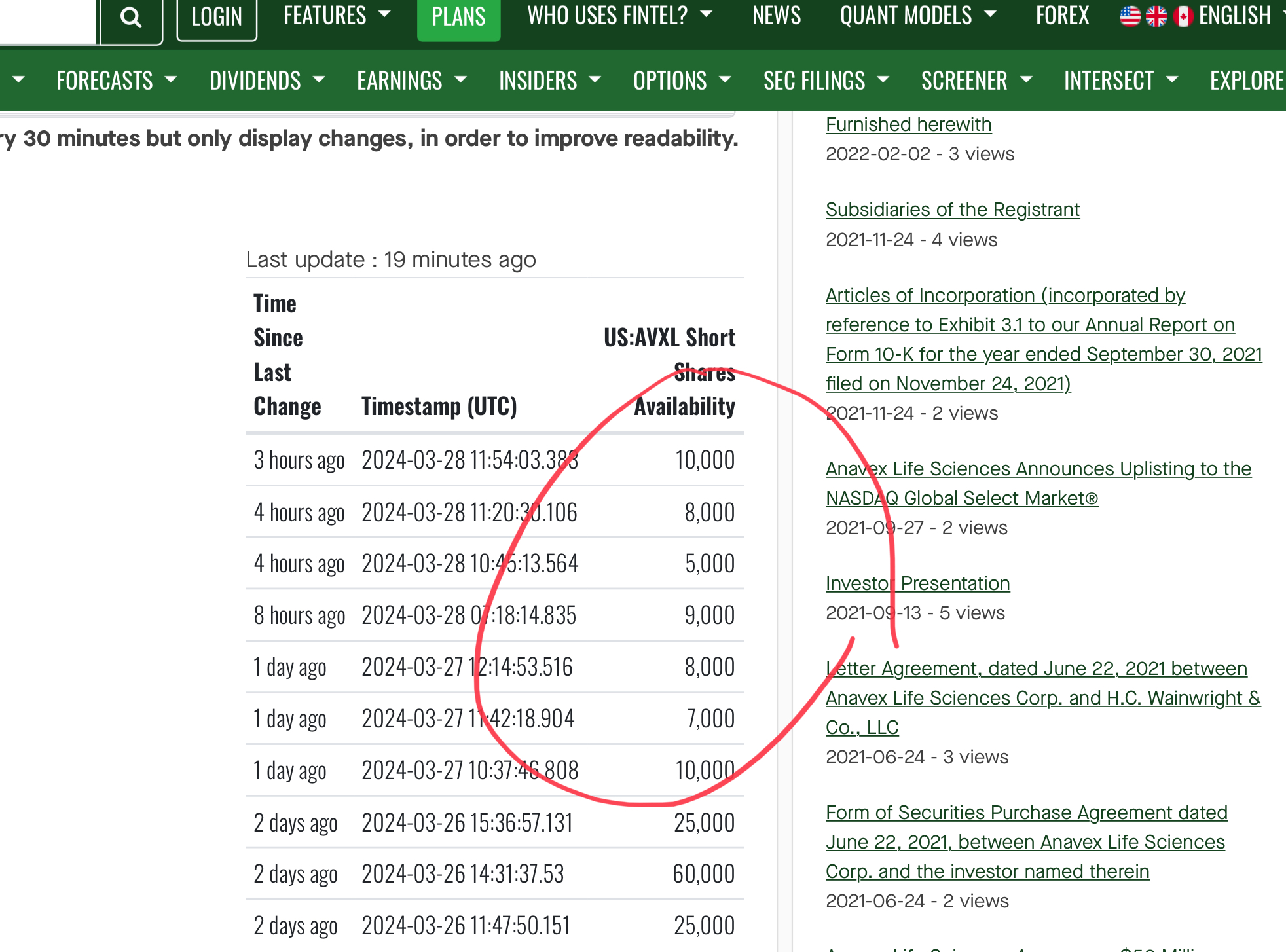Click the LOGIN button
This screenshot has width=1286, height=952.
tap(217, 17)
